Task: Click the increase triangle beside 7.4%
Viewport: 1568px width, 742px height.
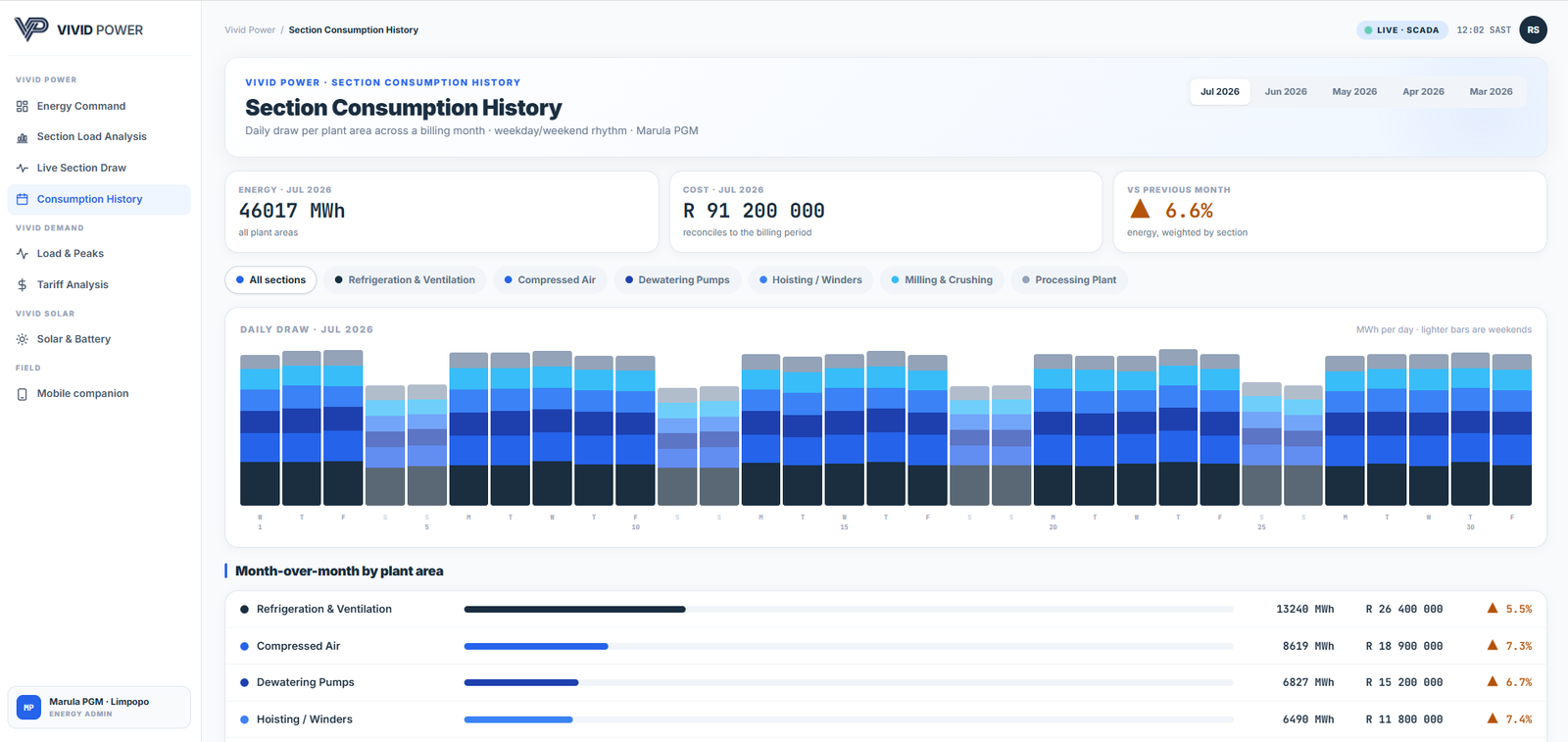Action: pyautogui.click(x=1493, y=718)
